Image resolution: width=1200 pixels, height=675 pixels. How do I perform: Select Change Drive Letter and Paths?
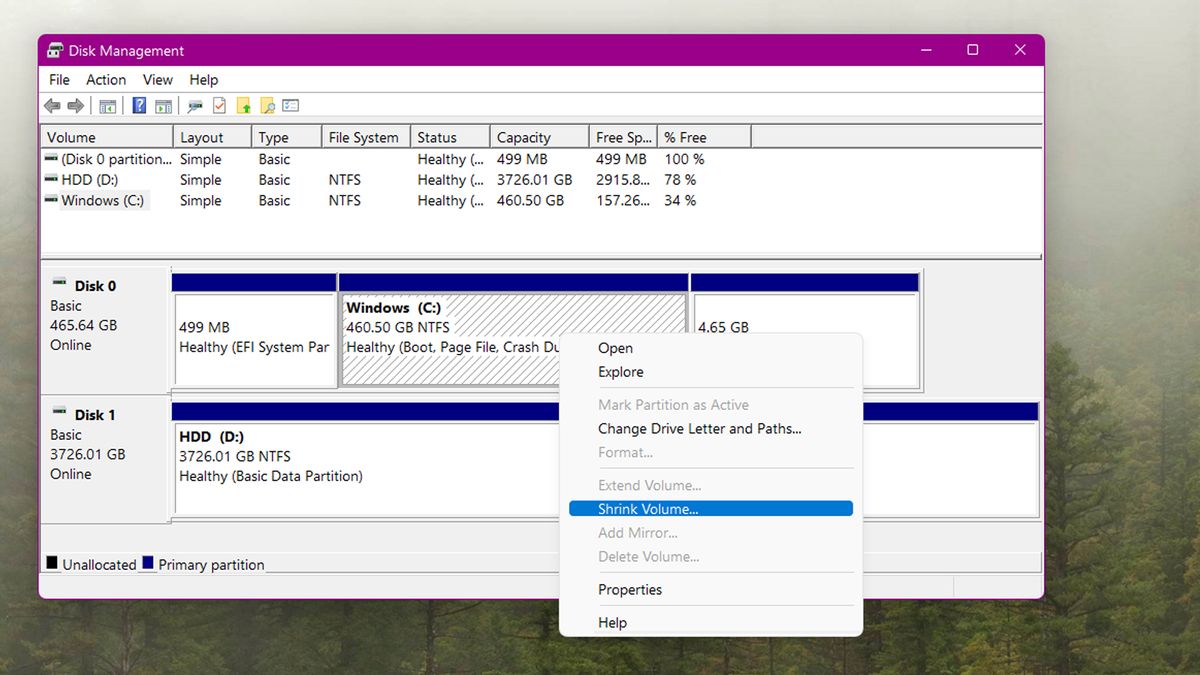tap(711, 429)
